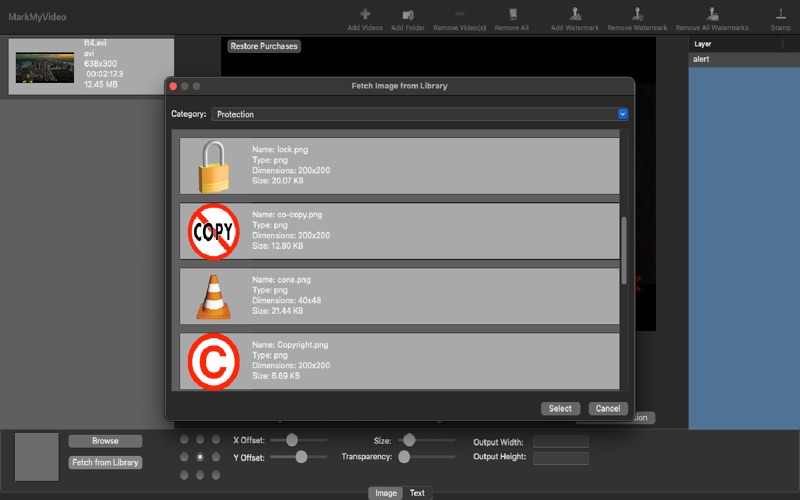Select the ft4.avi video thumbnail
800x500 pixels.
(x=45, y=67)
